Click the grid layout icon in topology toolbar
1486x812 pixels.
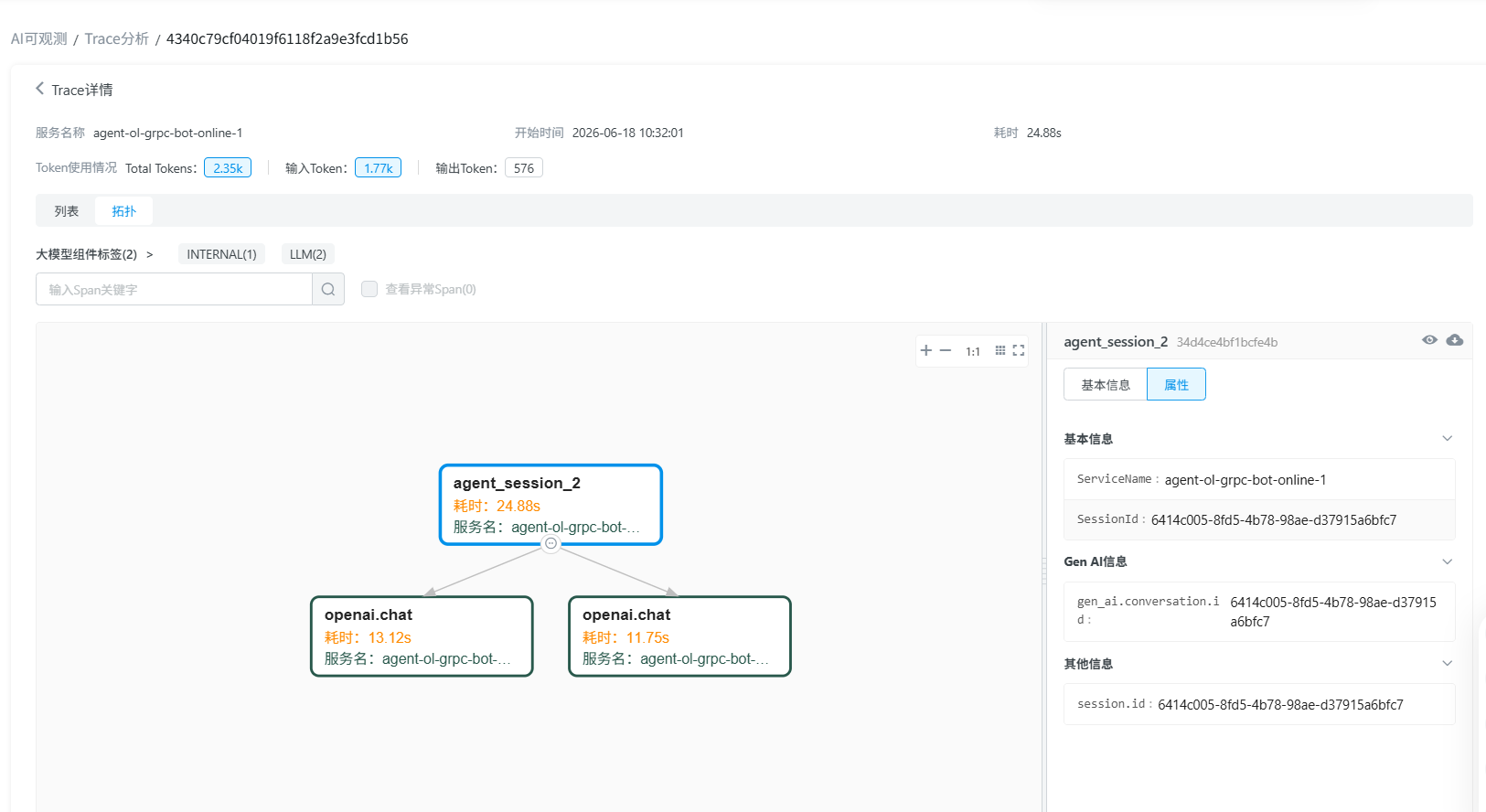click(x=1000, y=350)
